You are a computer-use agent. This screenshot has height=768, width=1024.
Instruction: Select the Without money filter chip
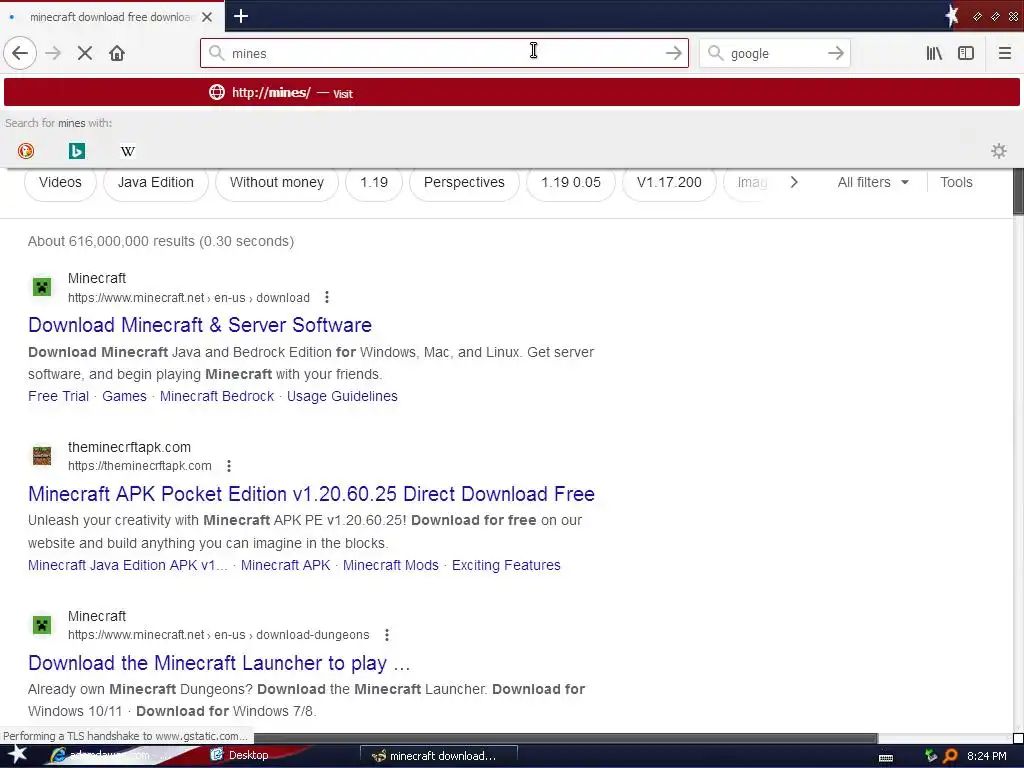pos(277,182)
